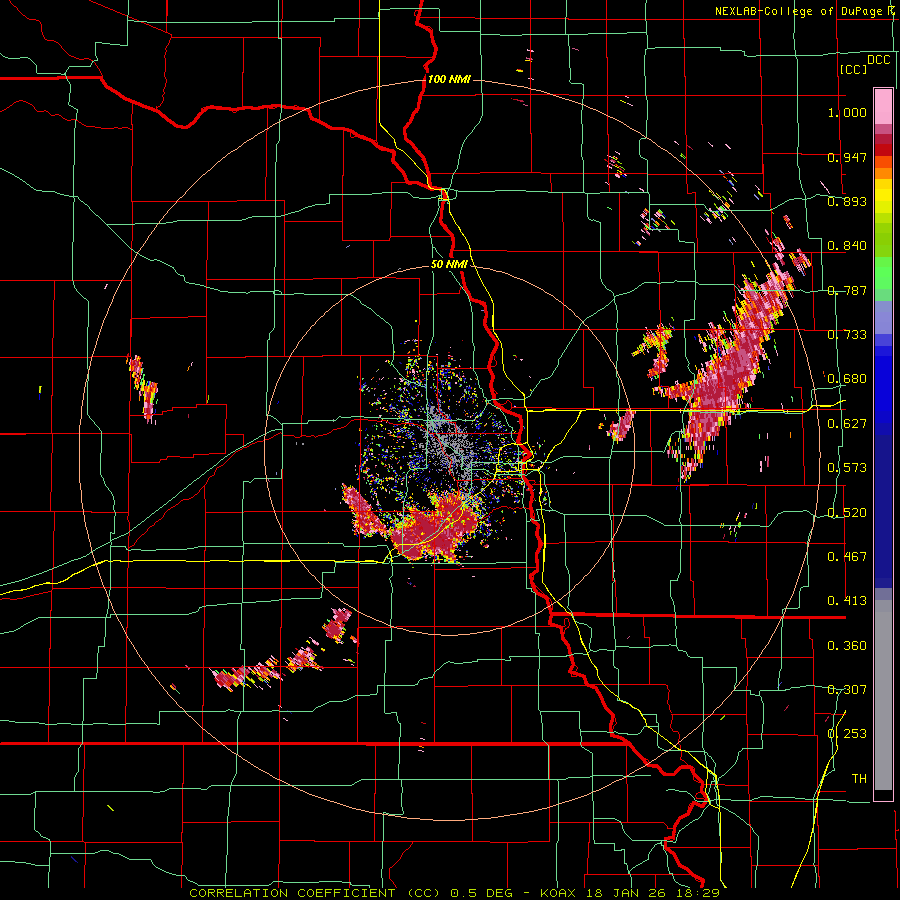Click the 0.840 scale value

[x=847, y=246]
